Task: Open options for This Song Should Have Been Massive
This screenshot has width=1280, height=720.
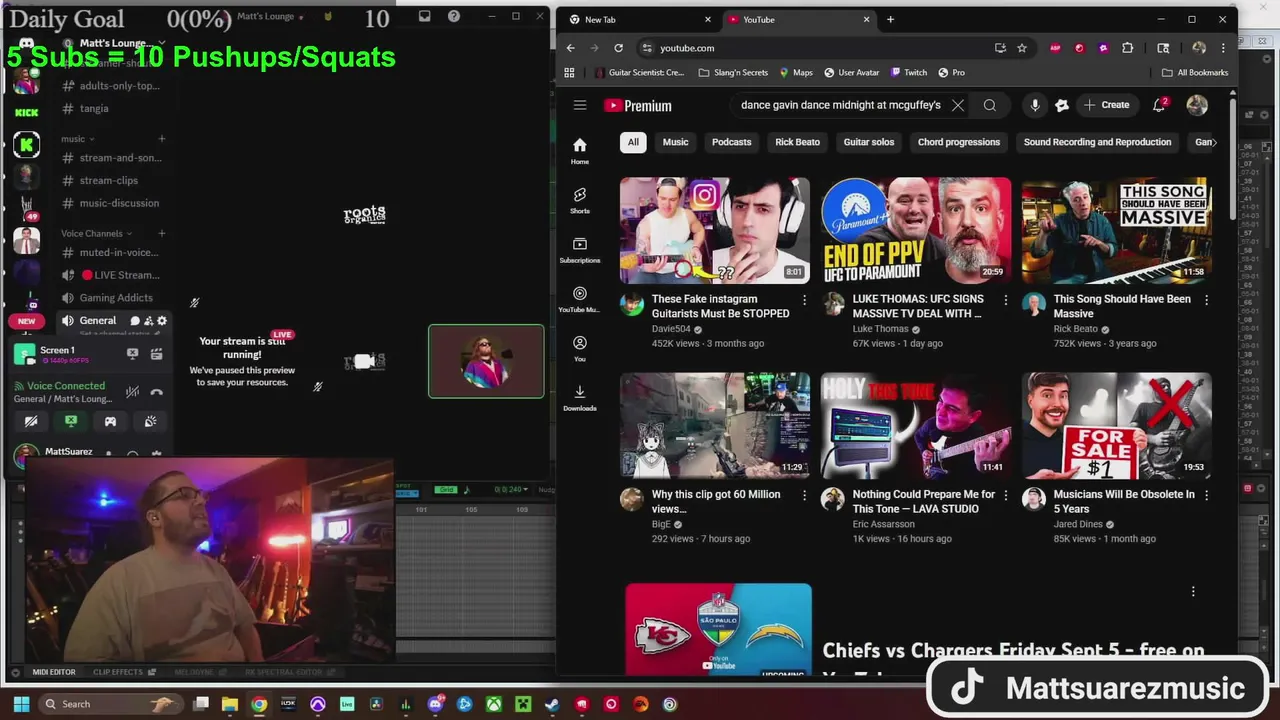Action: [x=1206, y=300]
